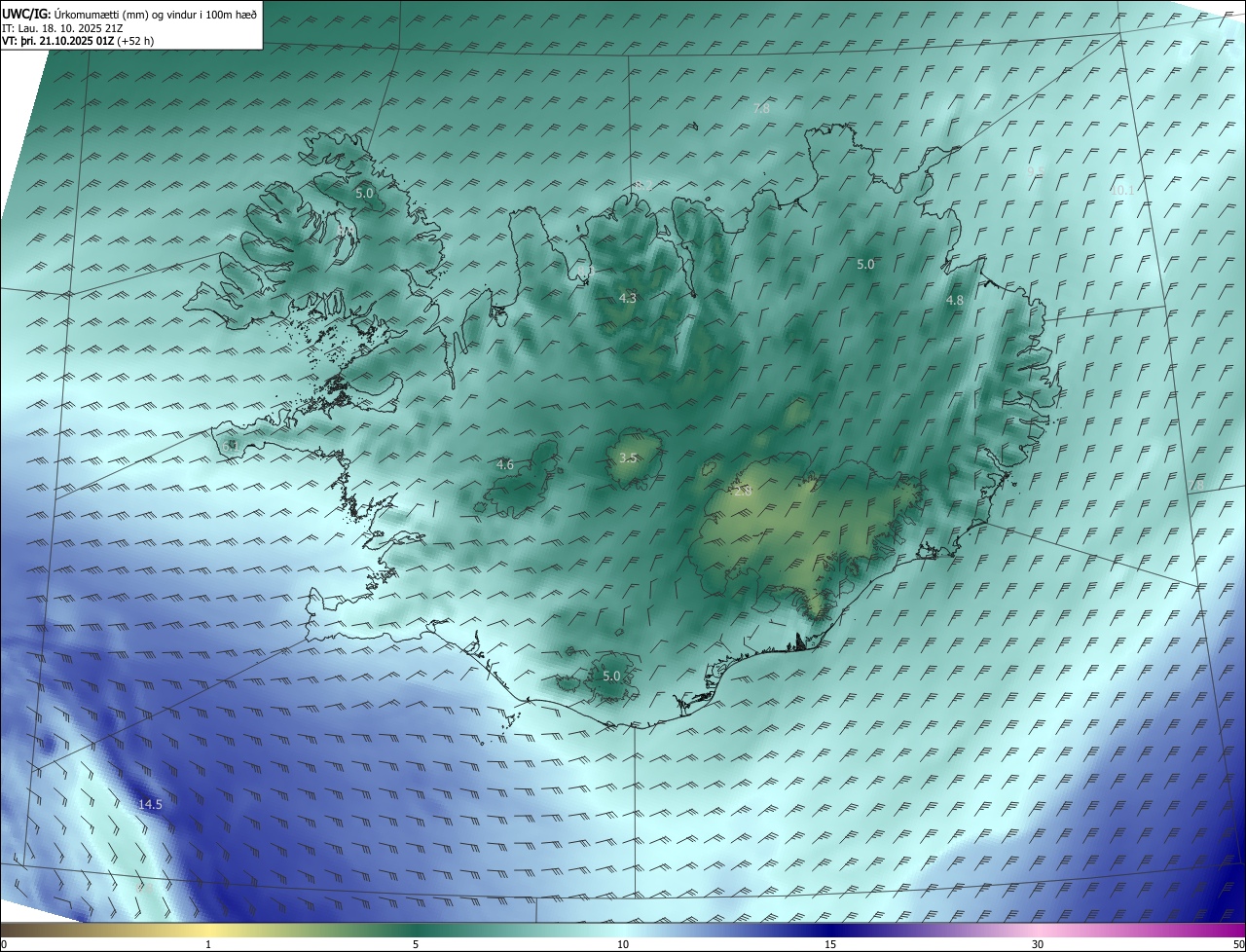The image size is (1246, 952).
Task: Click the 9.5 value label
Action: (x=1035, y=170)
